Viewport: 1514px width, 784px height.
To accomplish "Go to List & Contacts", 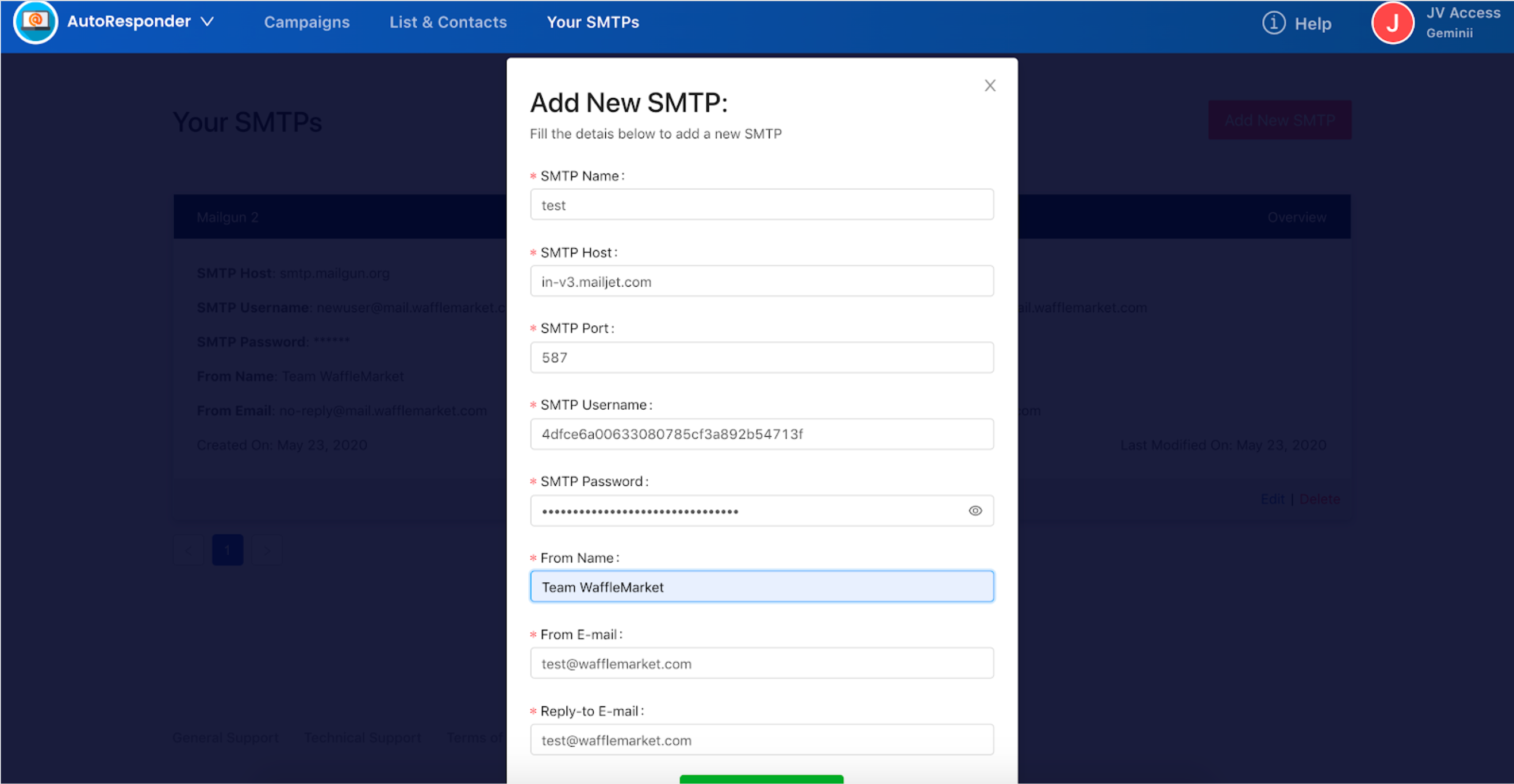I will coord(448,22).
